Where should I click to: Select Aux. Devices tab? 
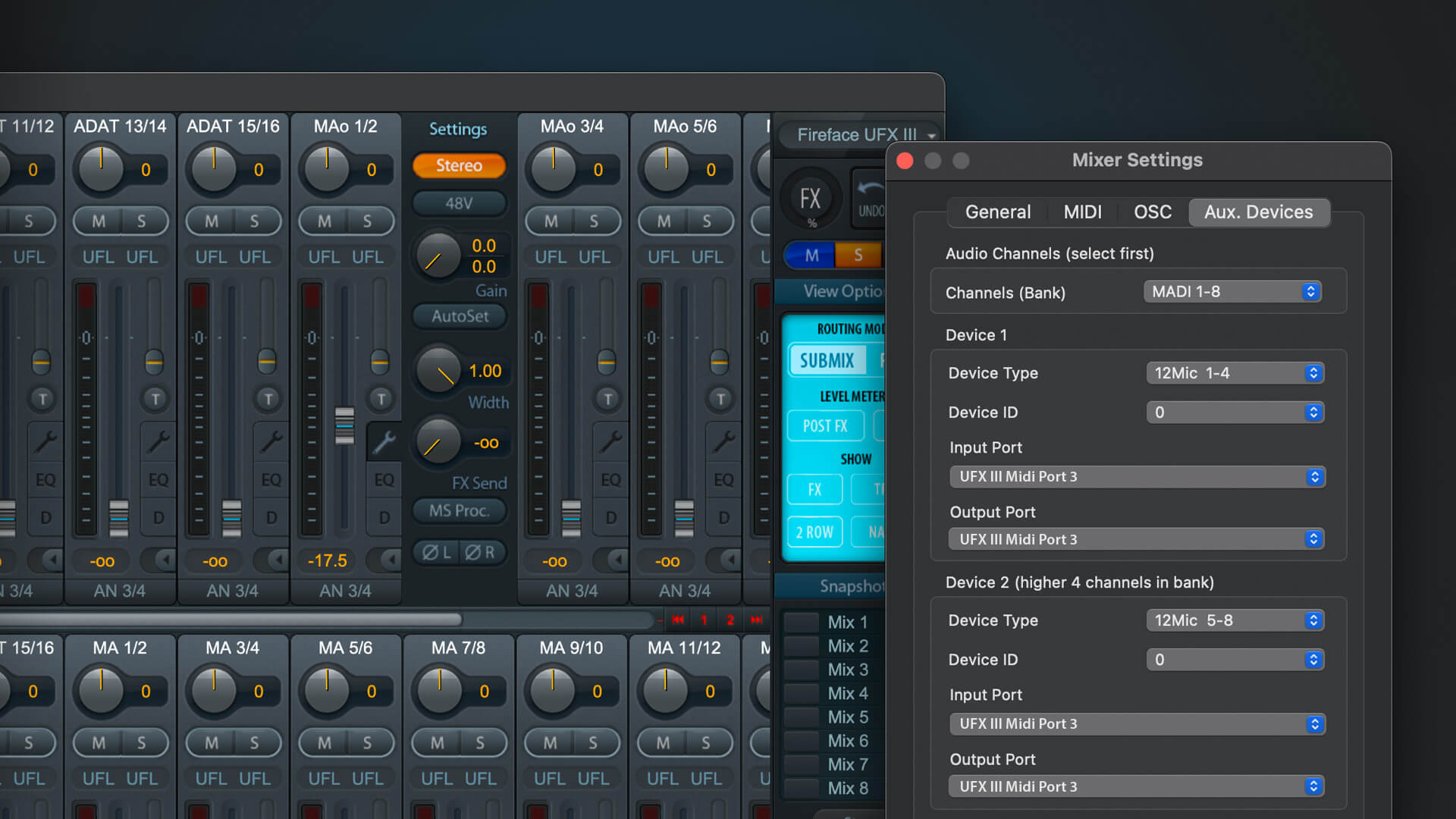[x=1259, y=212]
